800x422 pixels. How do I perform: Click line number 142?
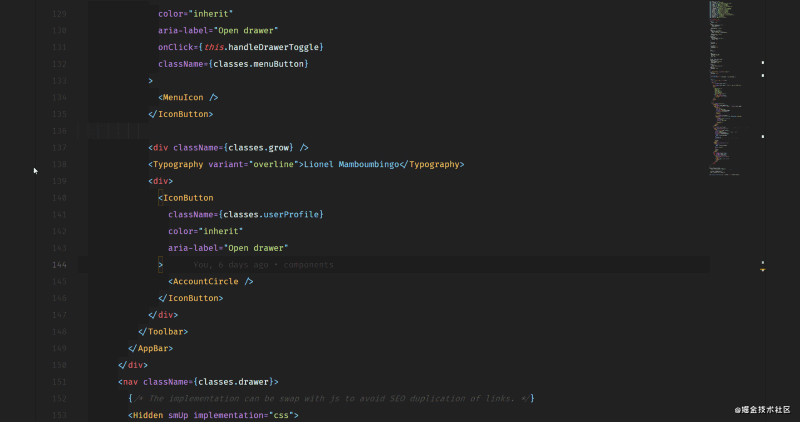click(x=59, y=231)
